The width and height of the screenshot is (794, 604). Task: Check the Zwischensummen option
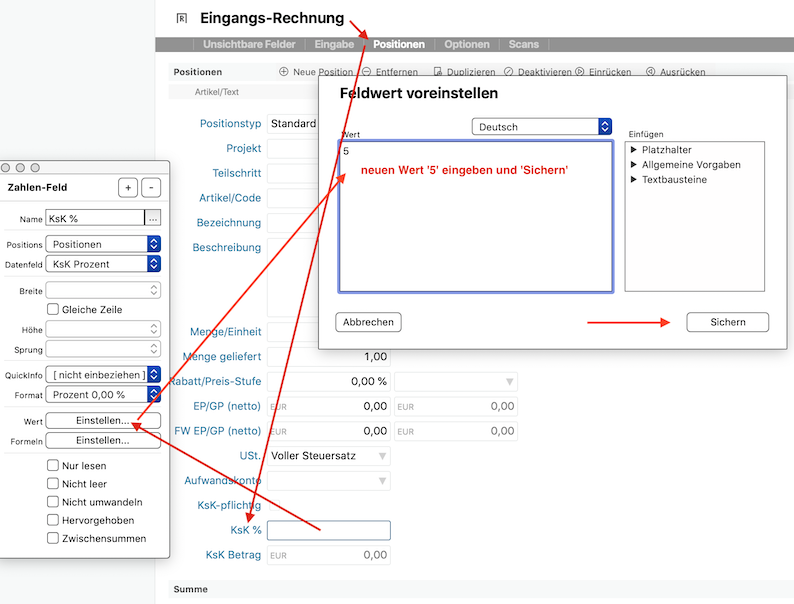[x=53, y=538]
